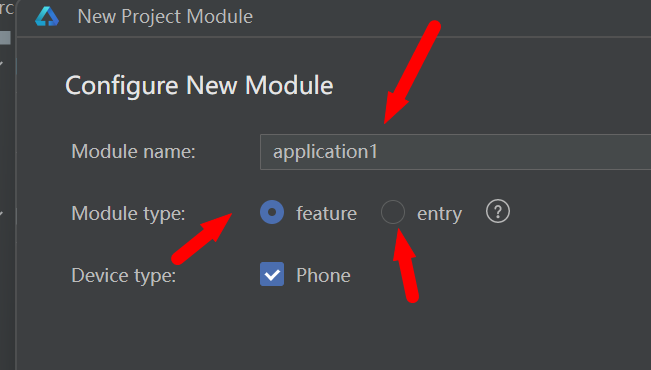Screen dimensions: 651x370
Task: Click the 'Module type:' label
Action: (x=128, y=213)
